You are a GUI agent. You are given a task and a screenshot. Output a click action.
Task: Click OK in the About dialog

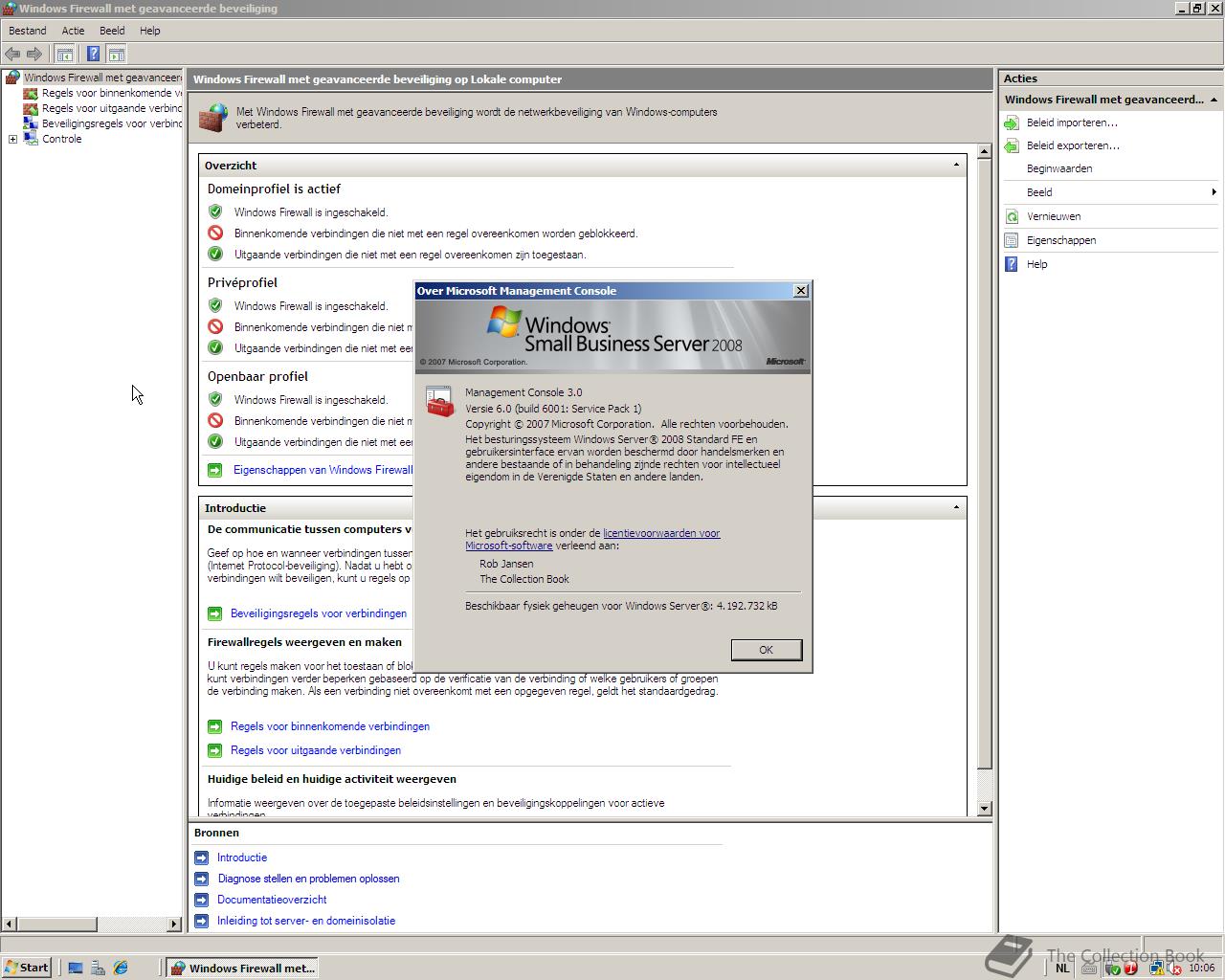[x=766, y=650]
